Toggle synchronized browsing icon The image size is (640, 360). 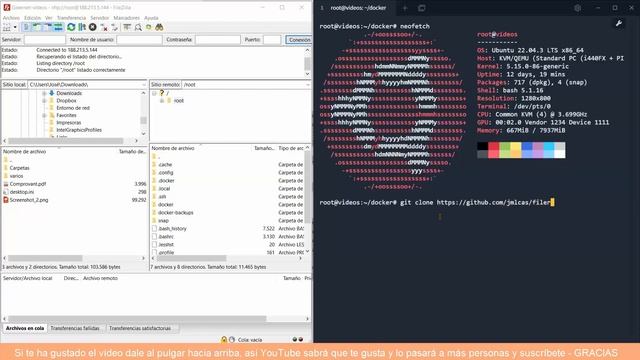(149, 27)
